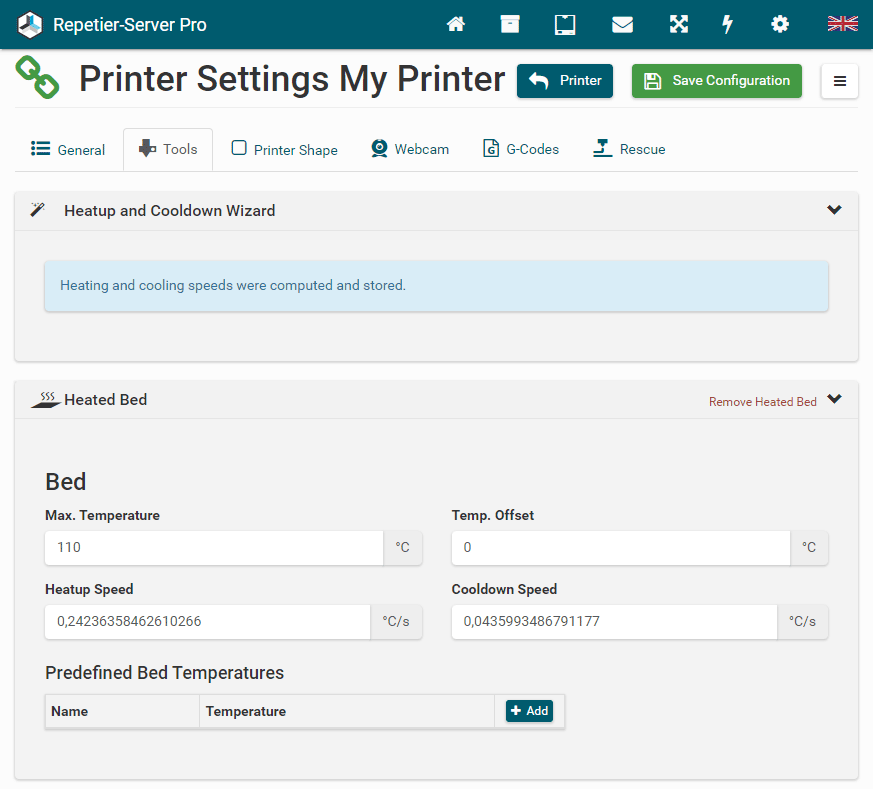Click the UK flag language icon
The height and width of the screenshot is (789, 873).
842,24
